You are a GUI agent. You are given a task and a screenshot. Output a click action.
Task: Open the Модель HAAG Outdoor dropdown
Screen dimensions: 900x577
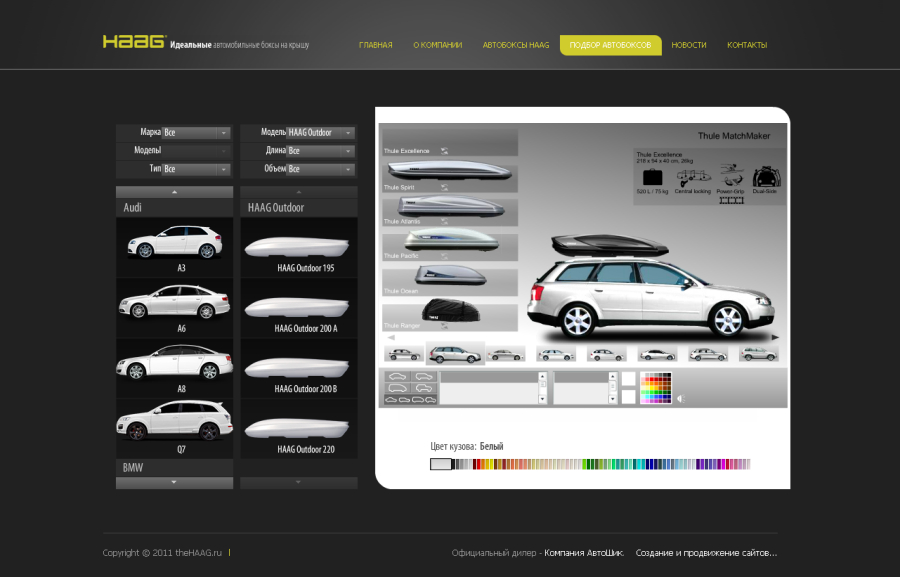click(x=320, y=133)
